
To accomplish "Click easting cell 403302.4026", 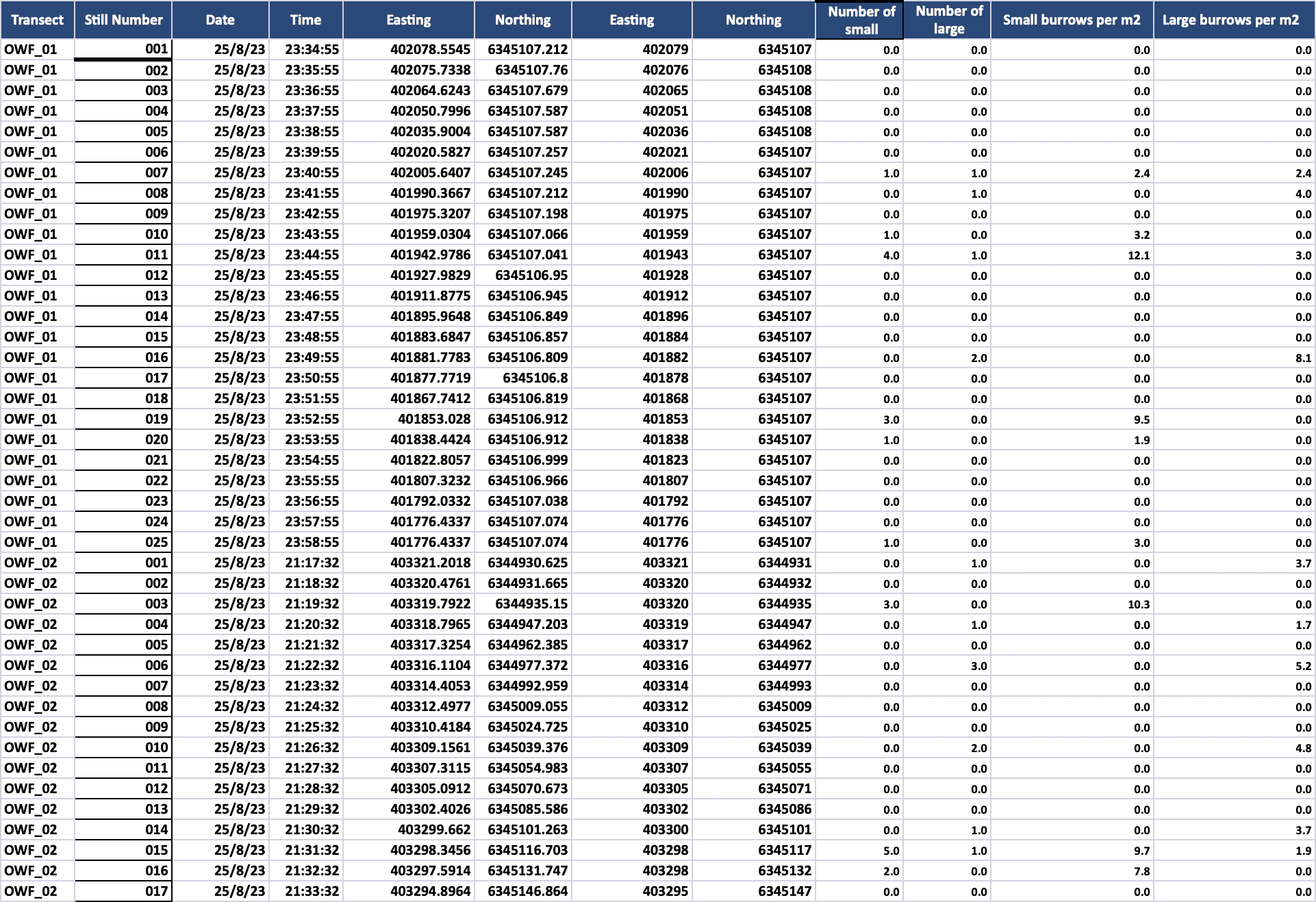I will click(x=408, y=809).
